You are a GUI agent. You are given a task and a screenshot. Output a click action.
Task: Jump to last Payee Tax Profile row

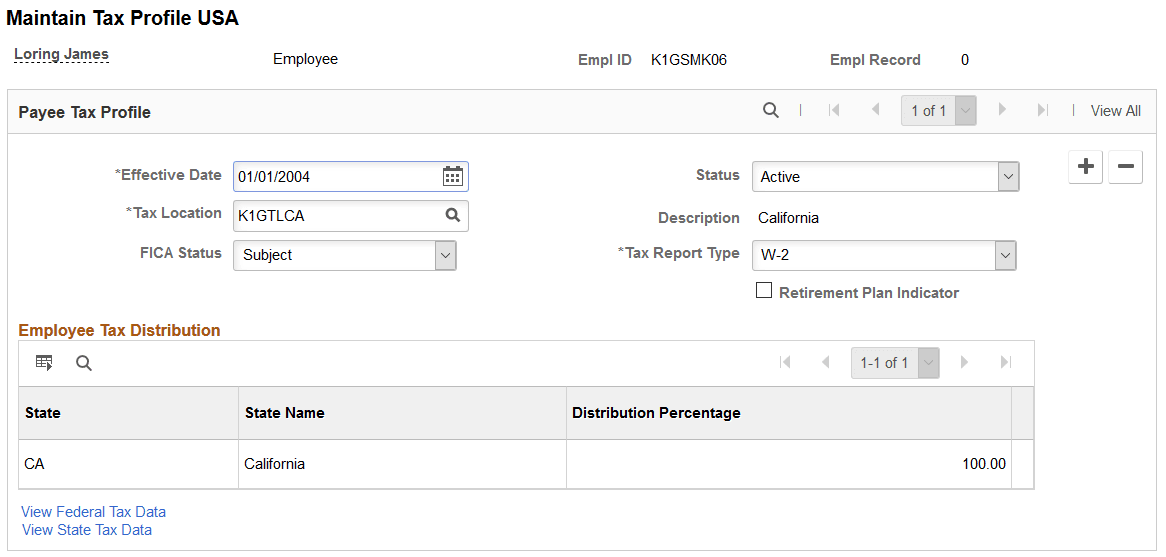(1042, 111)
